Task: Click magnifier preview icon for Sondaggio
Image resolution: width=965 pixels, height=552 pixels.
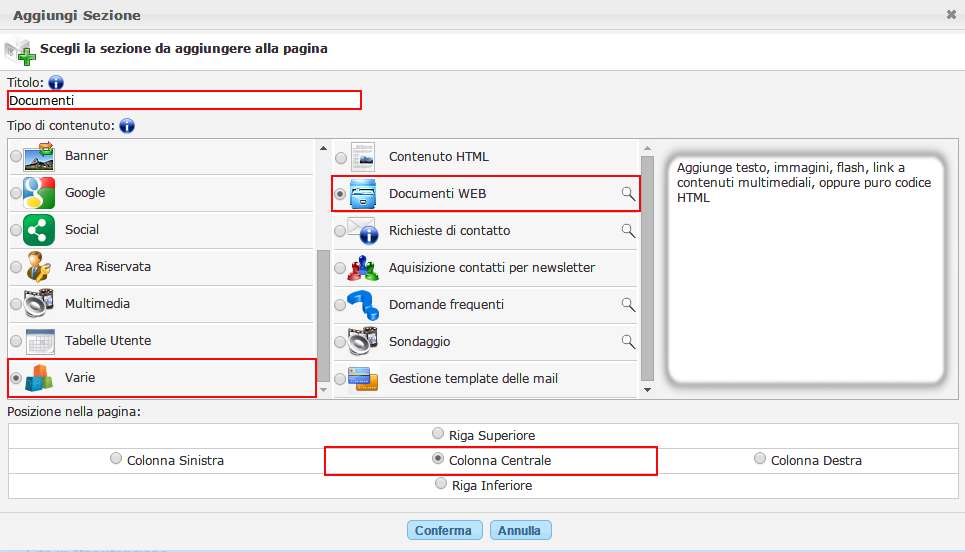Action: point(628,342)
